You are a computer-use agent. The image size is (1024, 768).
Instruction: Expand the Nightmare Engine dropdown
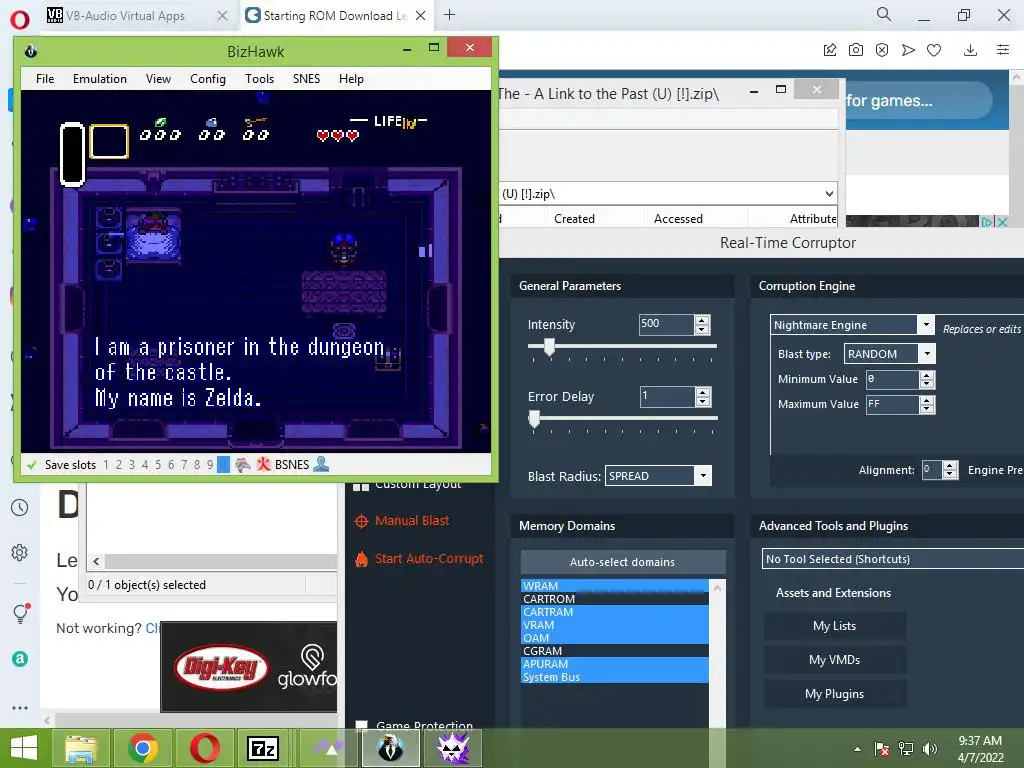pyautogui.click(x=926, y=325)
